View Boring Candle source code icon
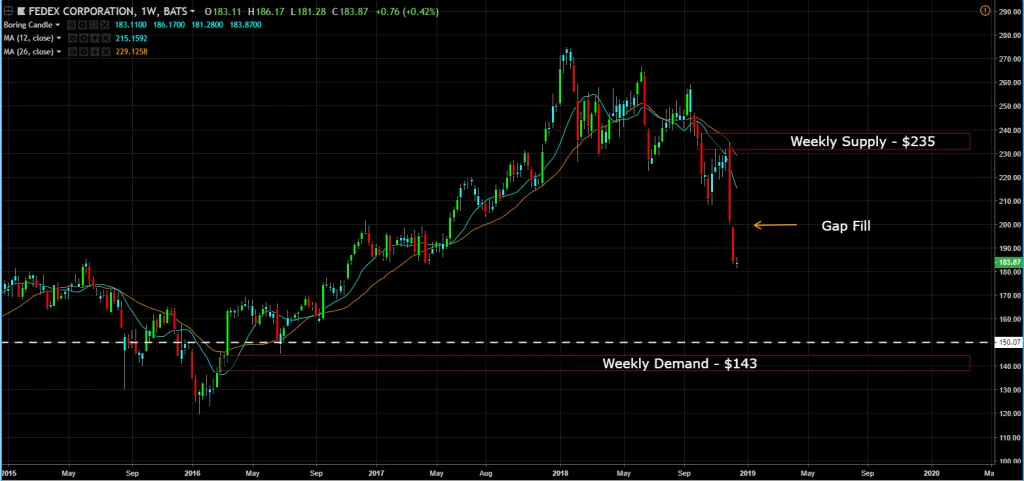Screen dimensions: 1024x481 (93, 25)
